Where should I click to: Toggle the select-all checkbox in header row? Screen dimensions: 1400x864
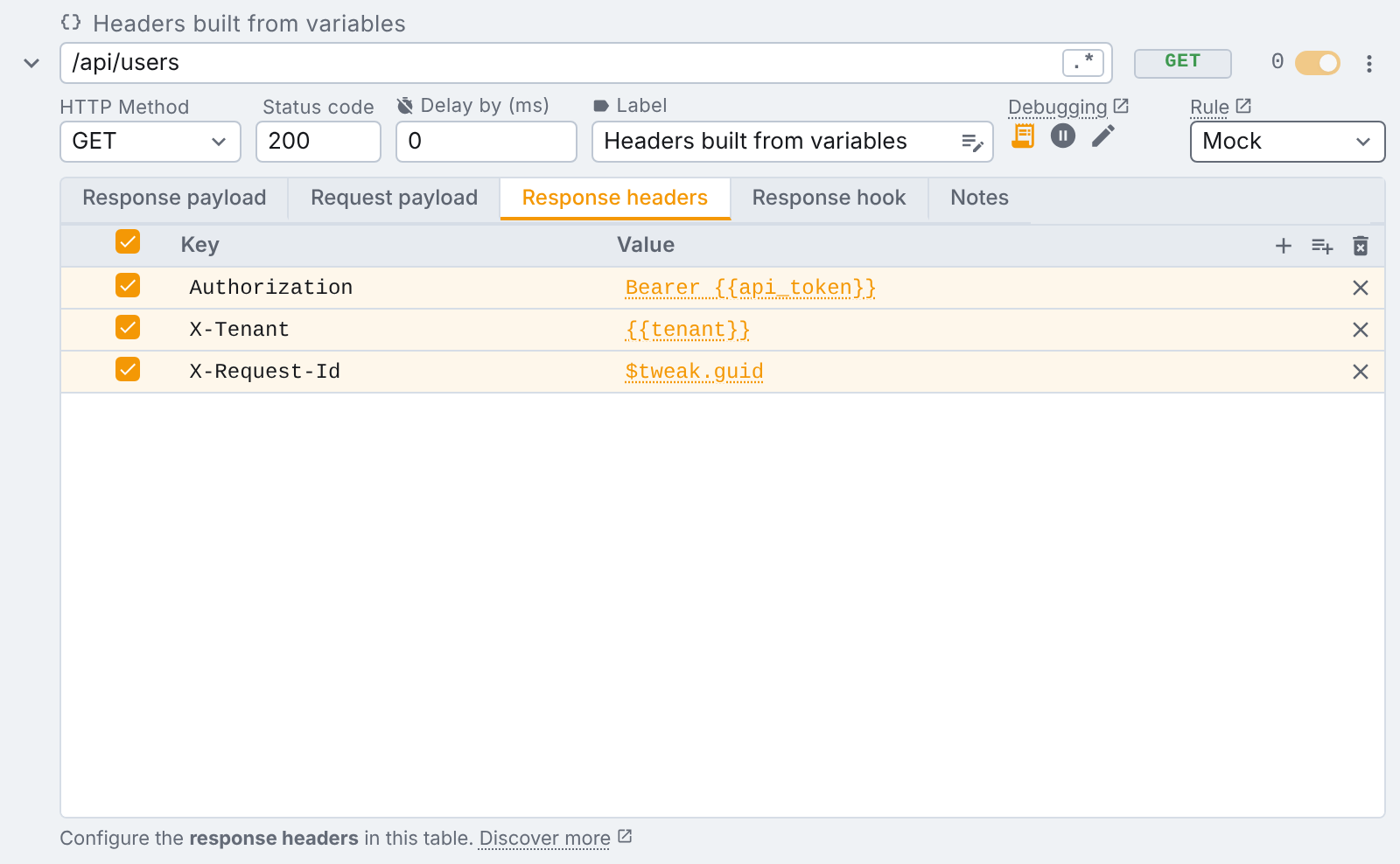click(128, 242)
